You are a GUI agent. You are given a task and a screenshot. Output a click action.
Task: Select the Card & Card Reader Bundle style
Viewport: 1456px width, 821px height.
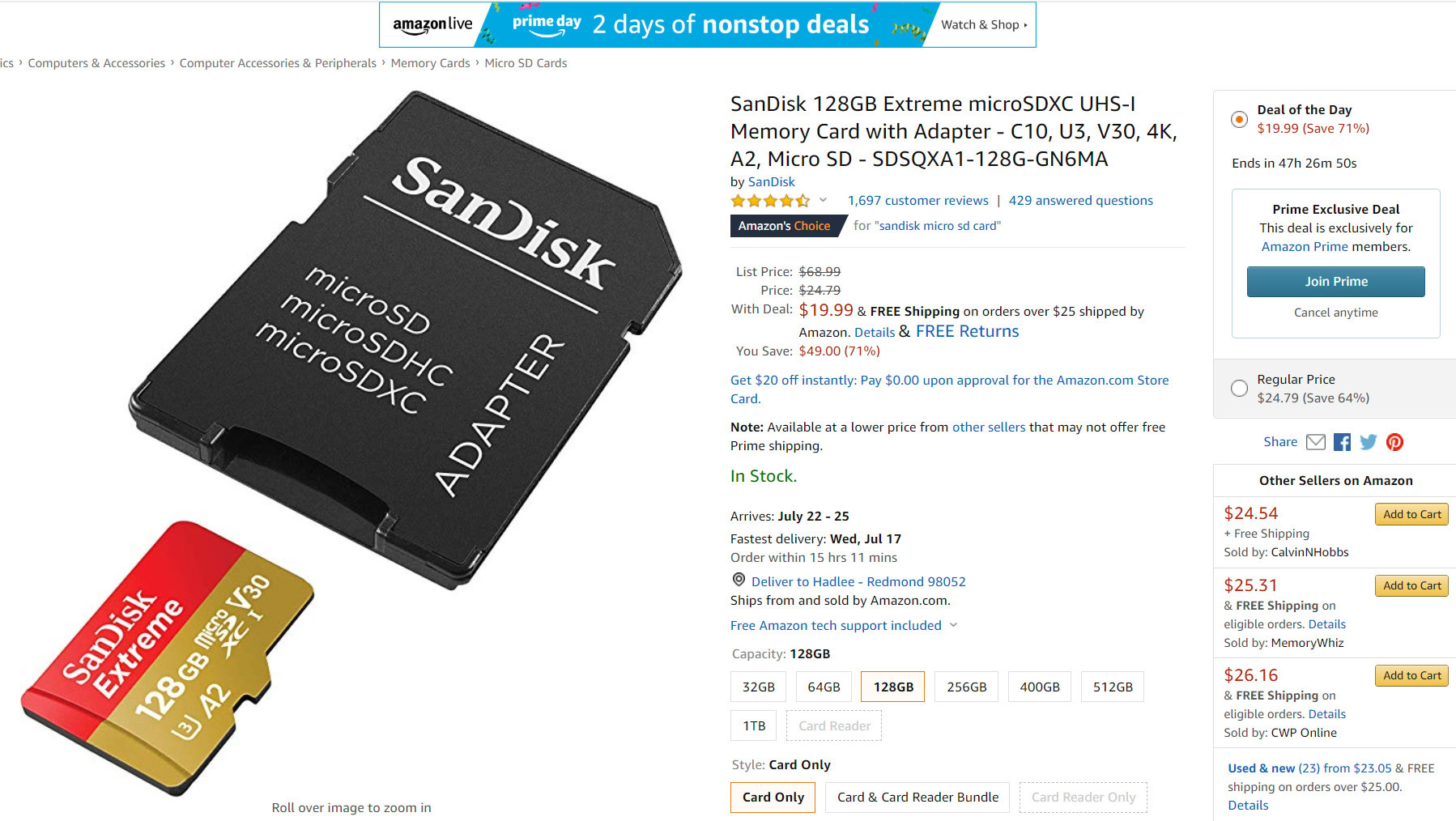pyautogui.click(x=917, y=798)
